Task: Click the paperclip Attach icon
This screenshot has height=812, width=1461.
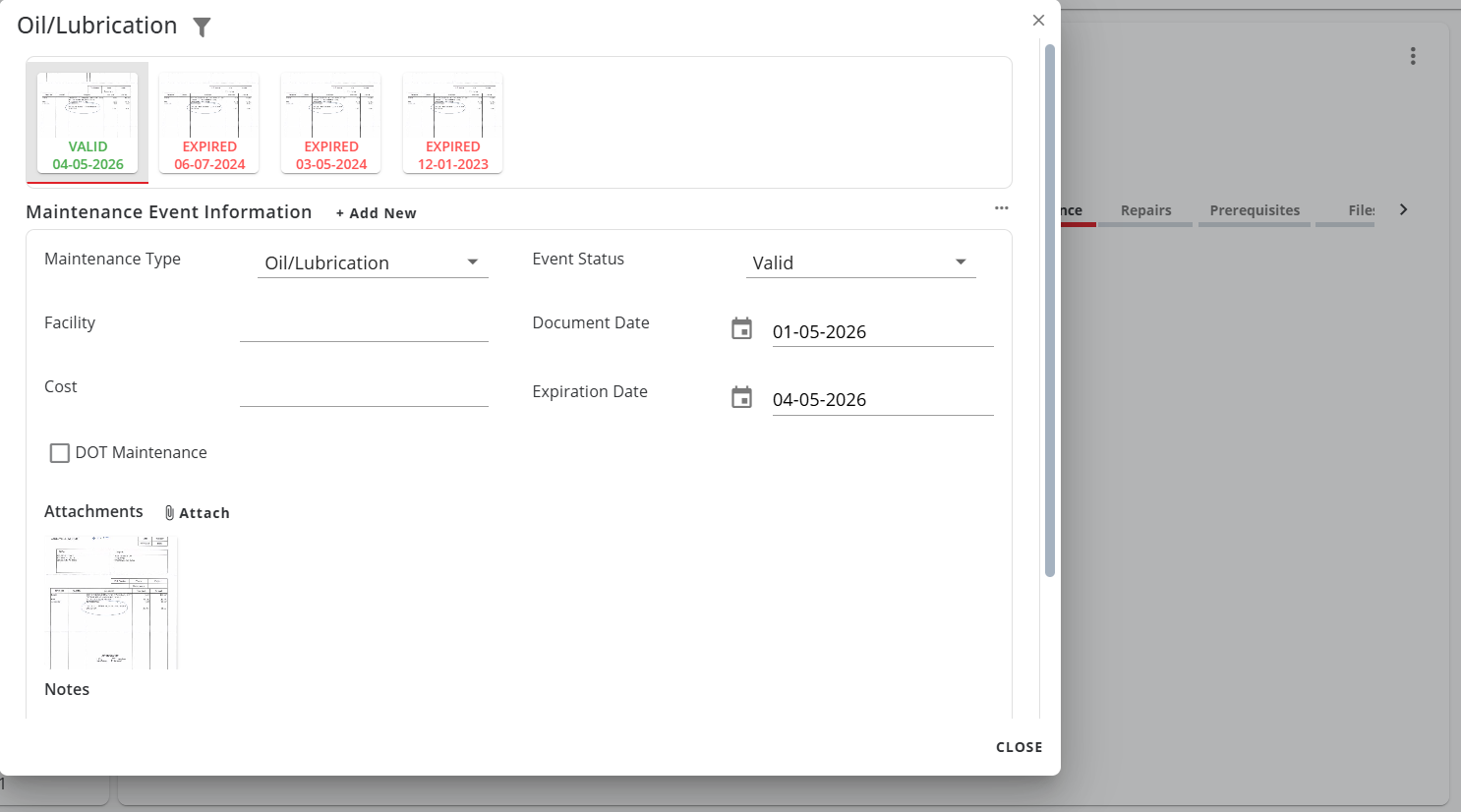Action: click(x=170, y=513)
